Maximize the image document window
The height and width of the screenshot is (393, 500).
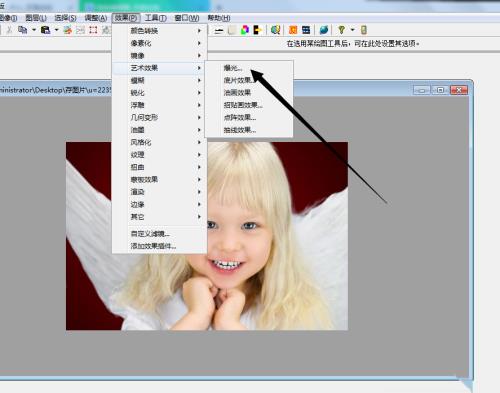coord(440,90)
